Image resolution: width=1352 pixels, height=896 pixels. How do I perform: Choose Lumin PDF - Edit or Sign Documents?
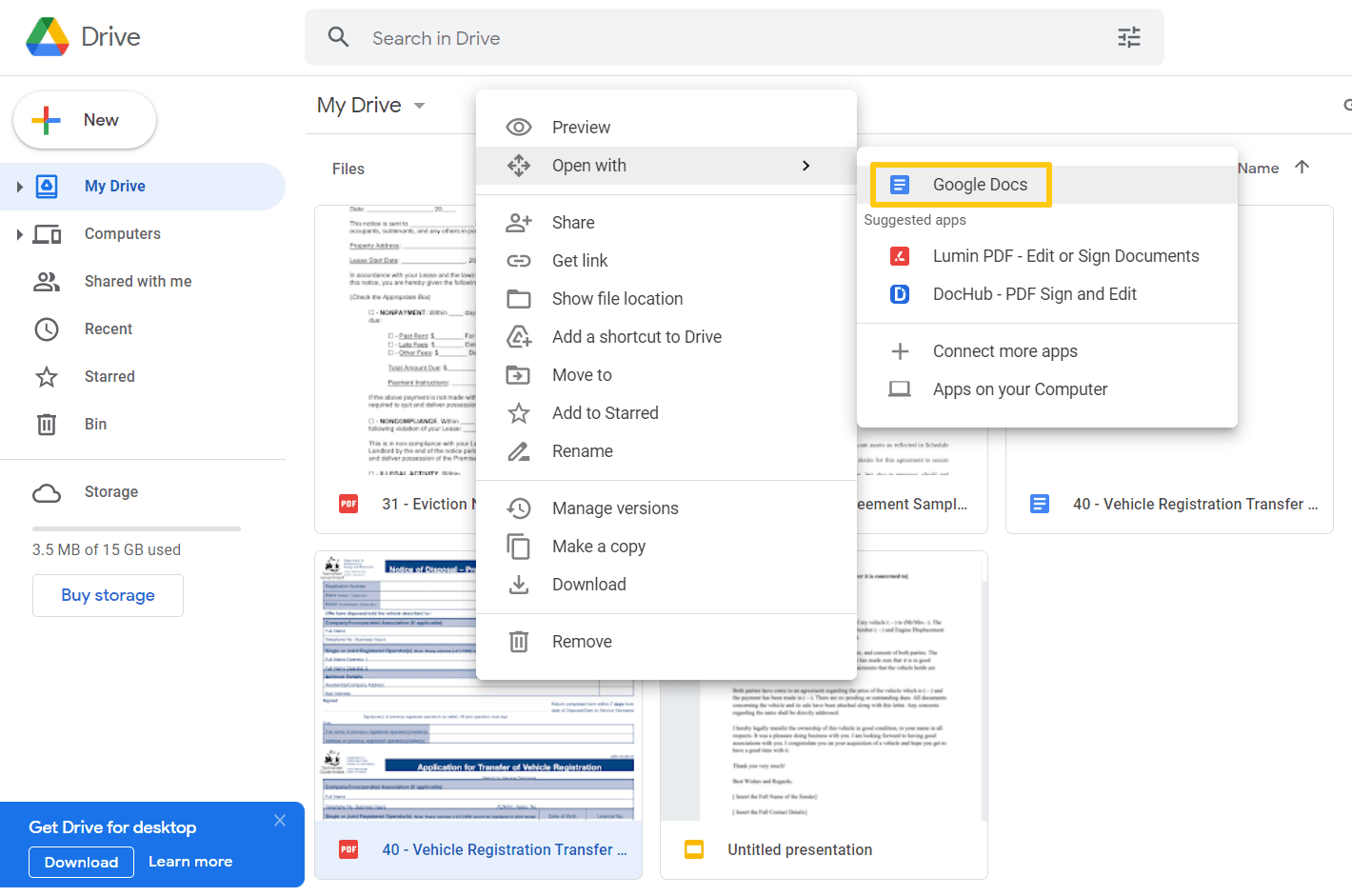1047,256
